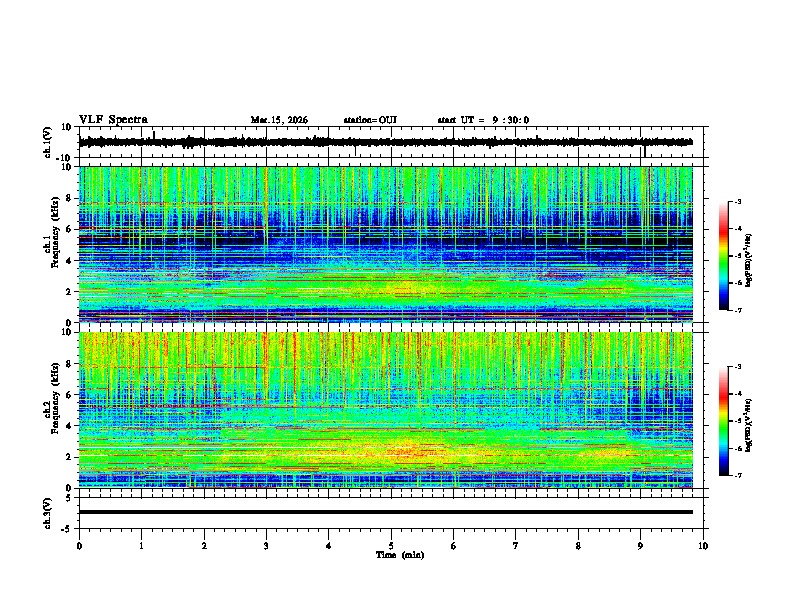Image resolution: width=792 pixels, height=612 pixels.
Task: Click tick label "8" on the Time axis
Action: click(578, 546)
